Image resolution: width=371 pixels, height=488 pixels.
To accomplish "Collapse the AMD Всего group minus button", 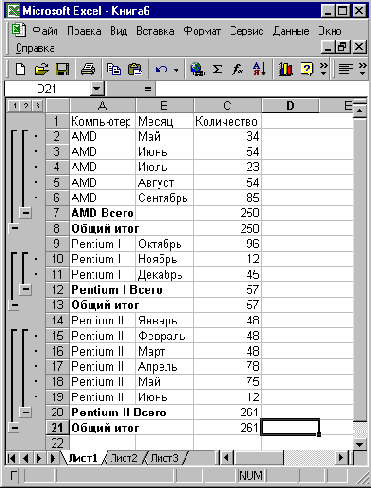I will (x=26, y=213).
